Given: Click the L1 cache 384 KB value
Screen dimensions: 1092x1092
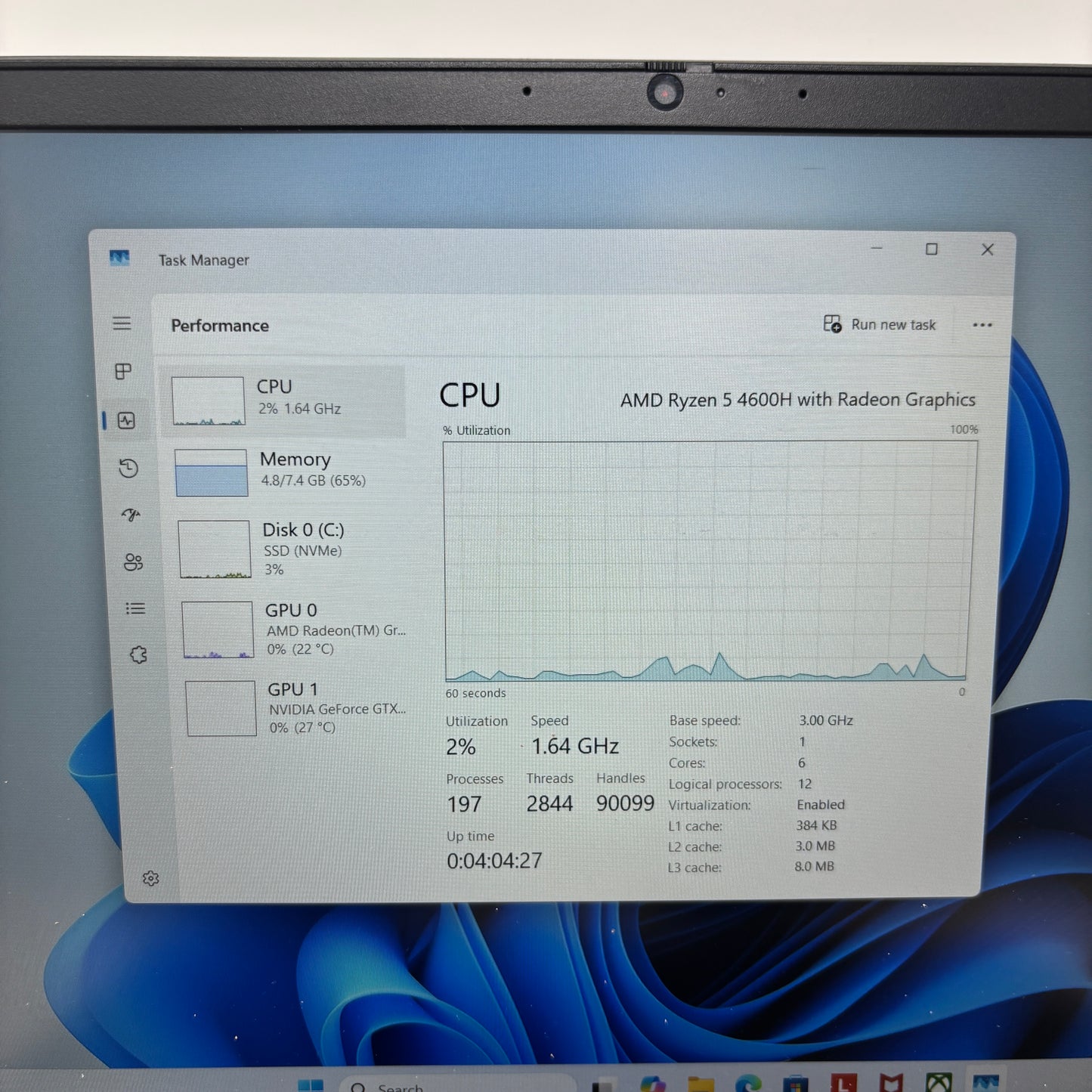Looking at the screenshot, I should 816,825.
